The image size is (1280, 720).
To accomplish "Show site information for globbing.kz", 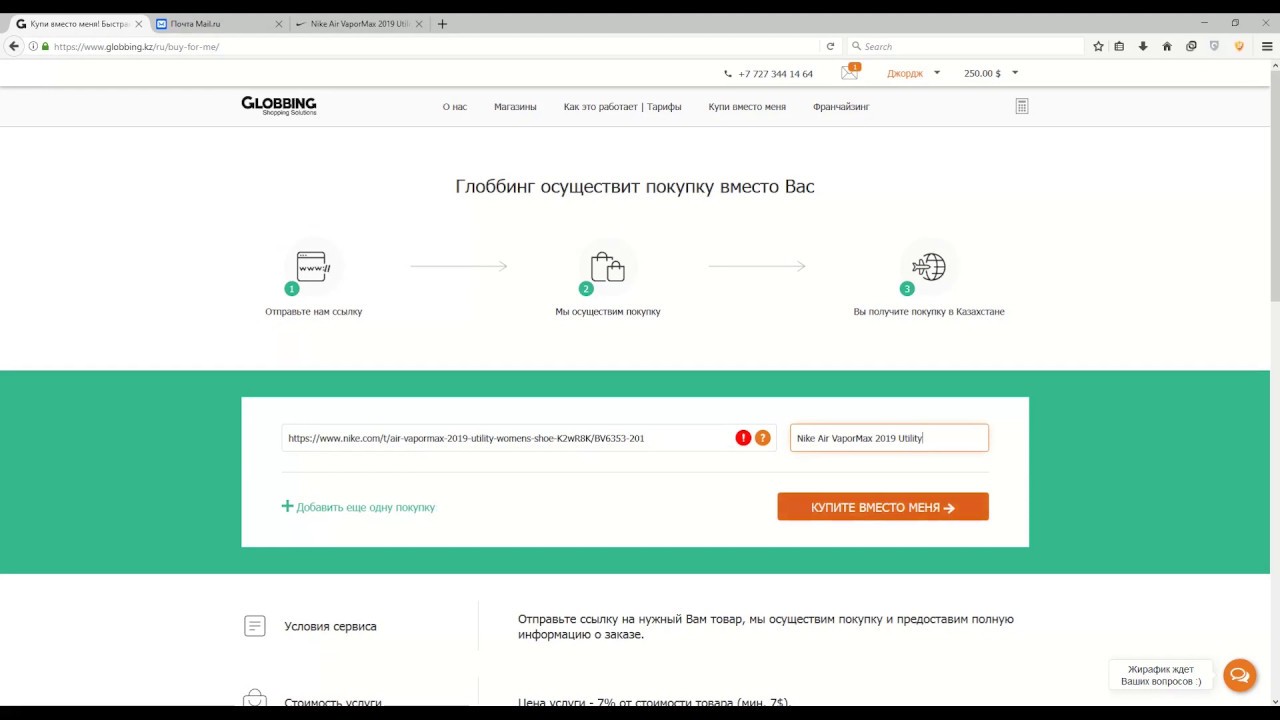I will tap(33, 46).
